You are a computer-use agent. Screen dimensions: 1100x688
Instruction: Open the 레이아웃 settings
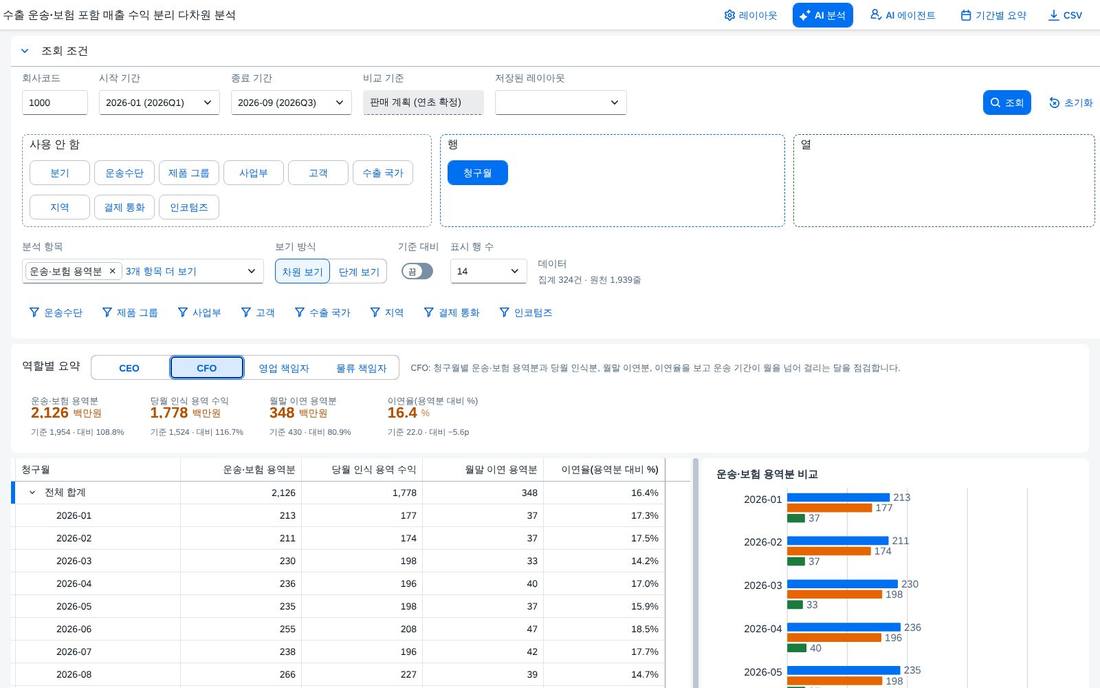click(750, 15)
